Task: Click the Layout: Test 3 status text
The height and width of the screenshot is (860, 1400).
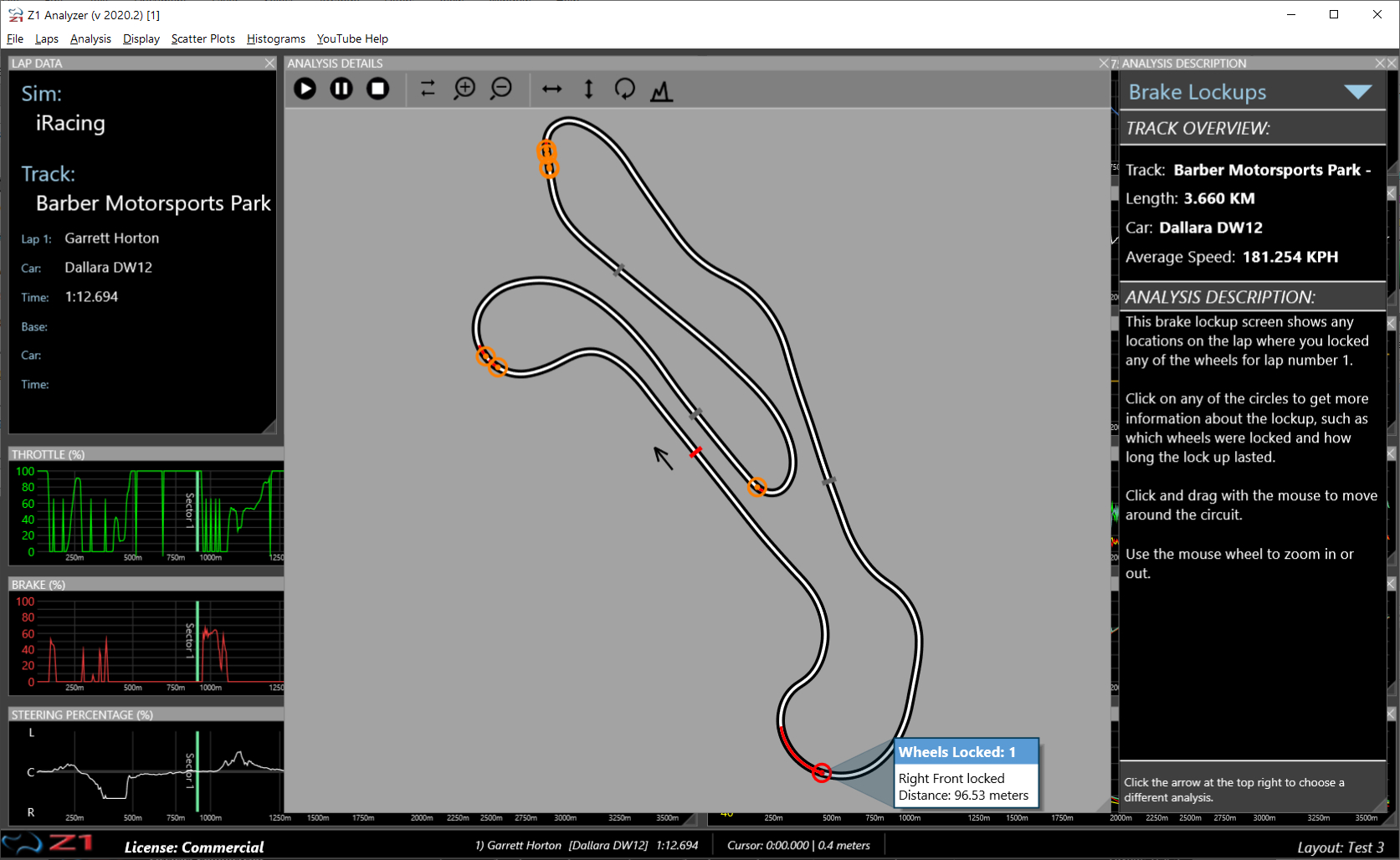Action: (1341, 847)
